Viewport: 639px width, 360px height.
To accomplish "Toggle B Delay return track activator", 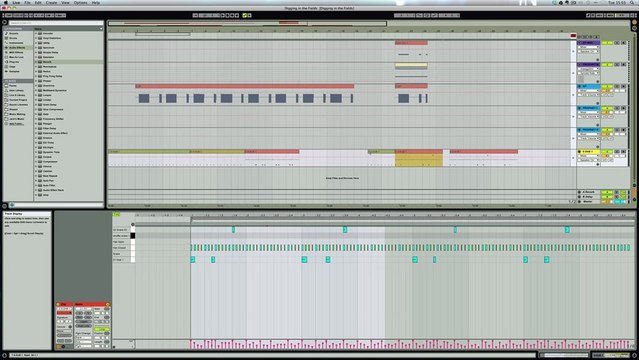I will pos(606,197).
